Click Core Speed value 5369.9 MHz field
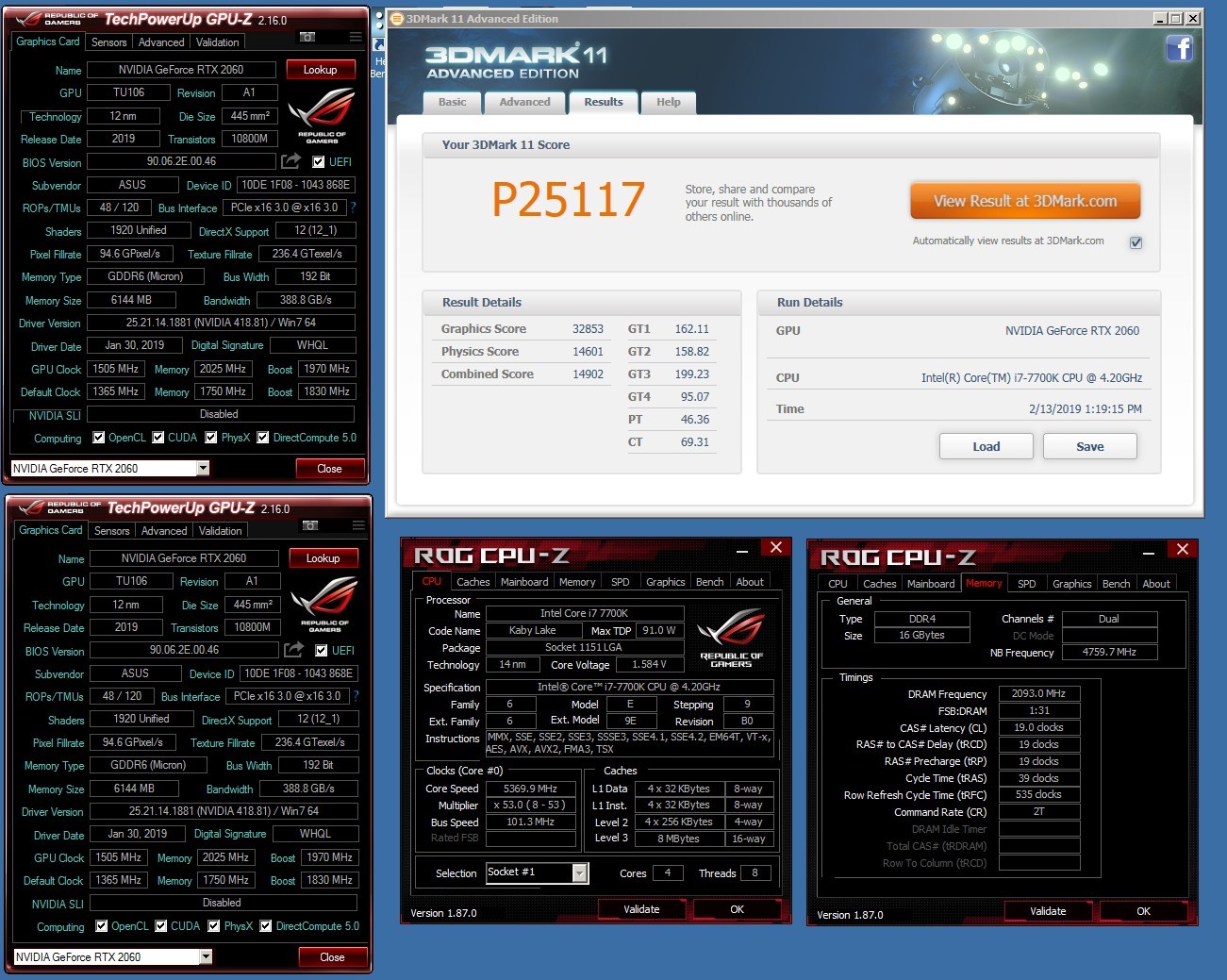The image size is (1227, 980). click(x=530, y=789)
